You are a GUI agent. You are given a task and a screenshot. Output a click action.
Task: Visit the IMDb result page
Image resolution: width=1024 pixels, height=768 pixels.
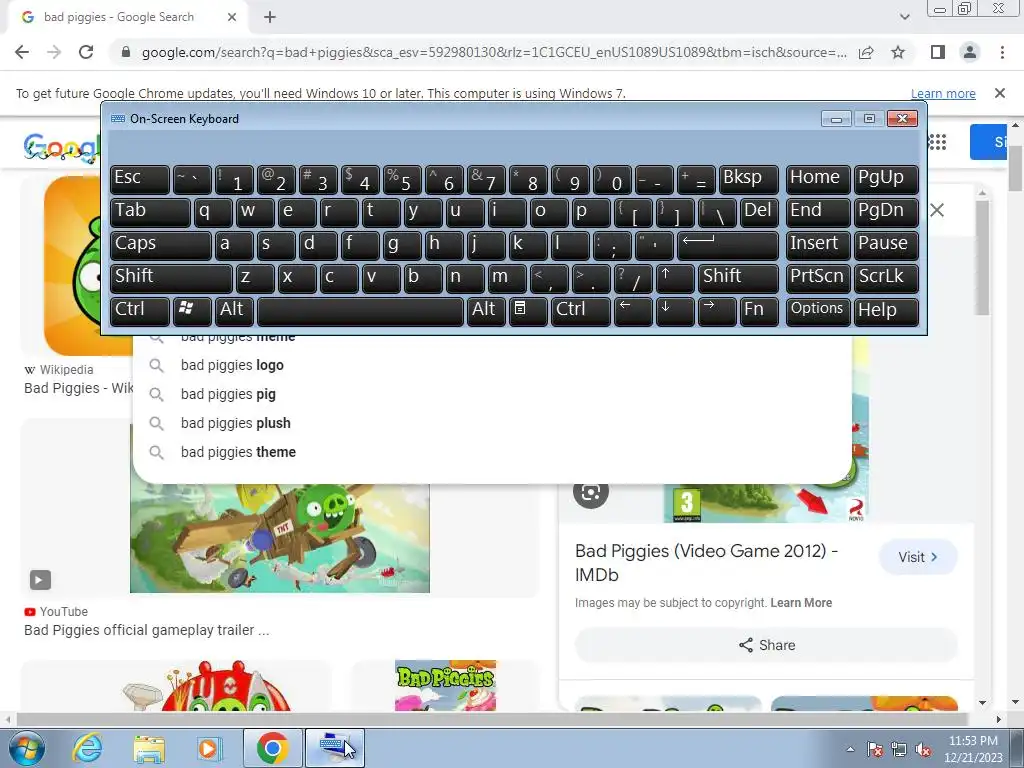tap(918, 557)
